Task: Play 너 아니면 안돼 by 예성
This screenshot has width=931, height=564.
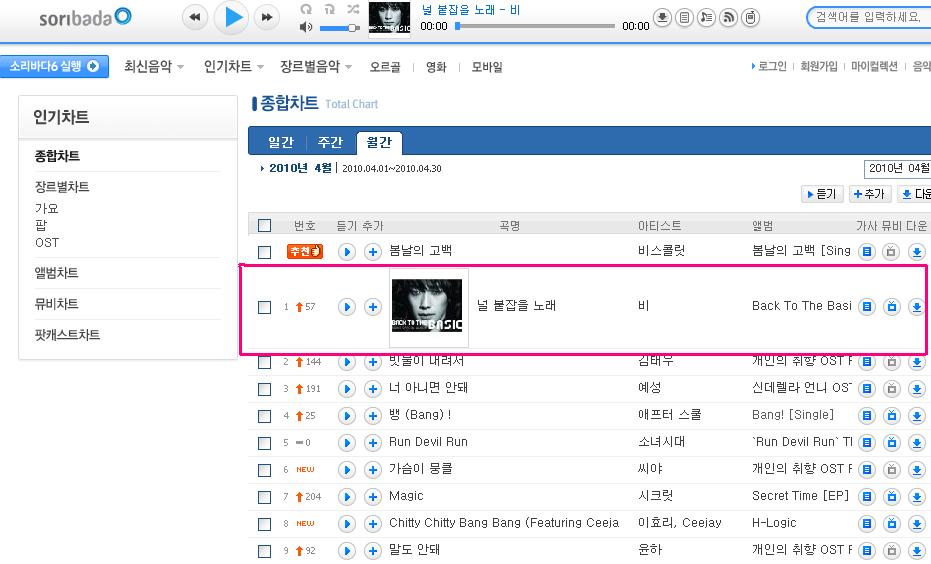Action: (x=347, y=389)
